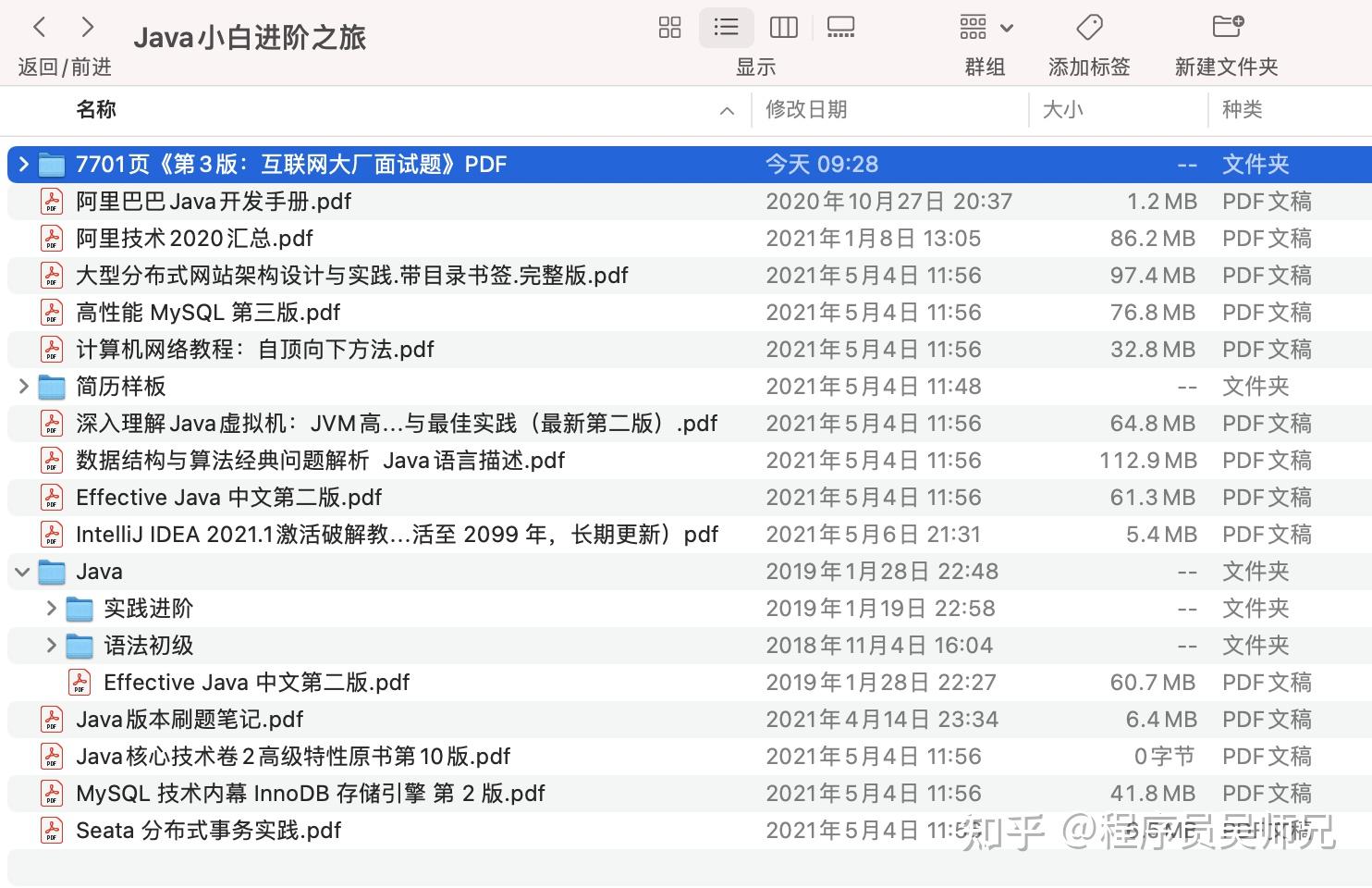Screen dimensions: 1372x888
Task: Select 深入理解Java虚拟机 PDF icon
Action: click(x=52, y=424)
